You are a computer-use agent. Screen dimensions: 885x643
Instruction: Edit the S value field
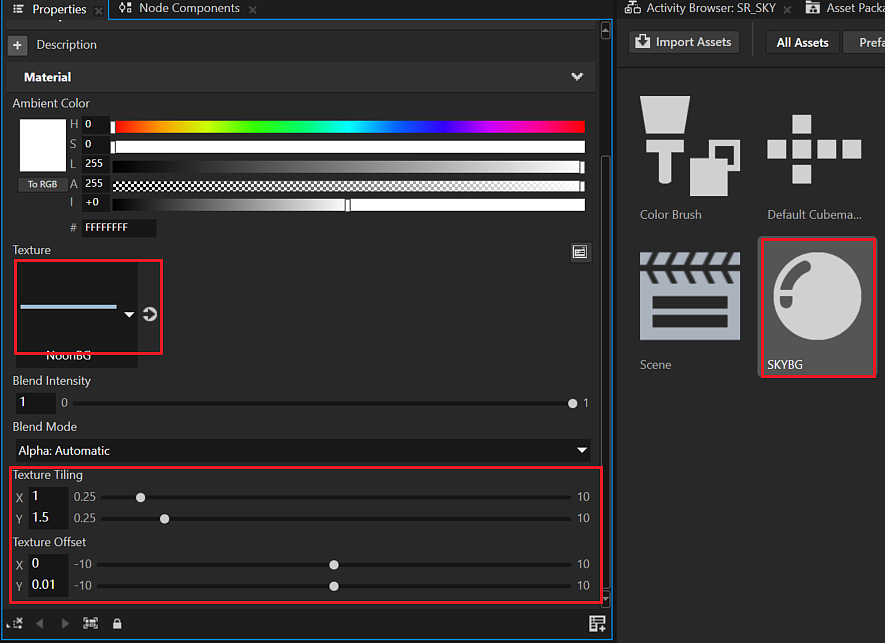95,144
